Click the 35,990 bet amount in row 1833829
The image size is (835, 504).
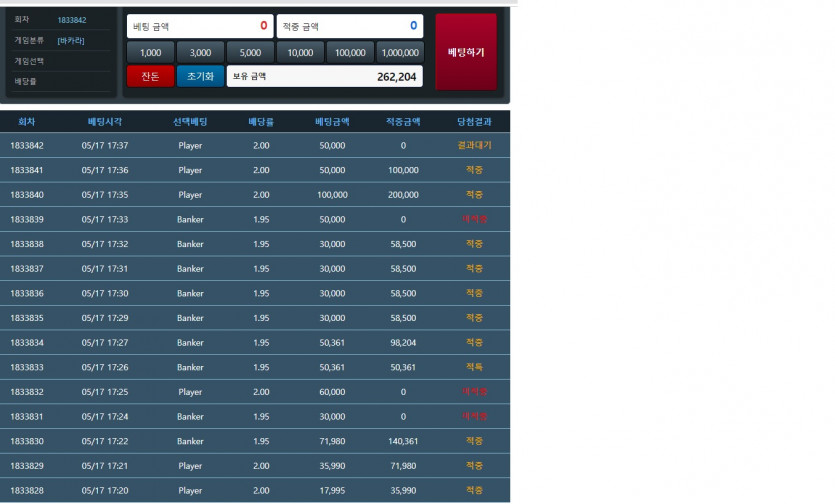tap(332, 466)
